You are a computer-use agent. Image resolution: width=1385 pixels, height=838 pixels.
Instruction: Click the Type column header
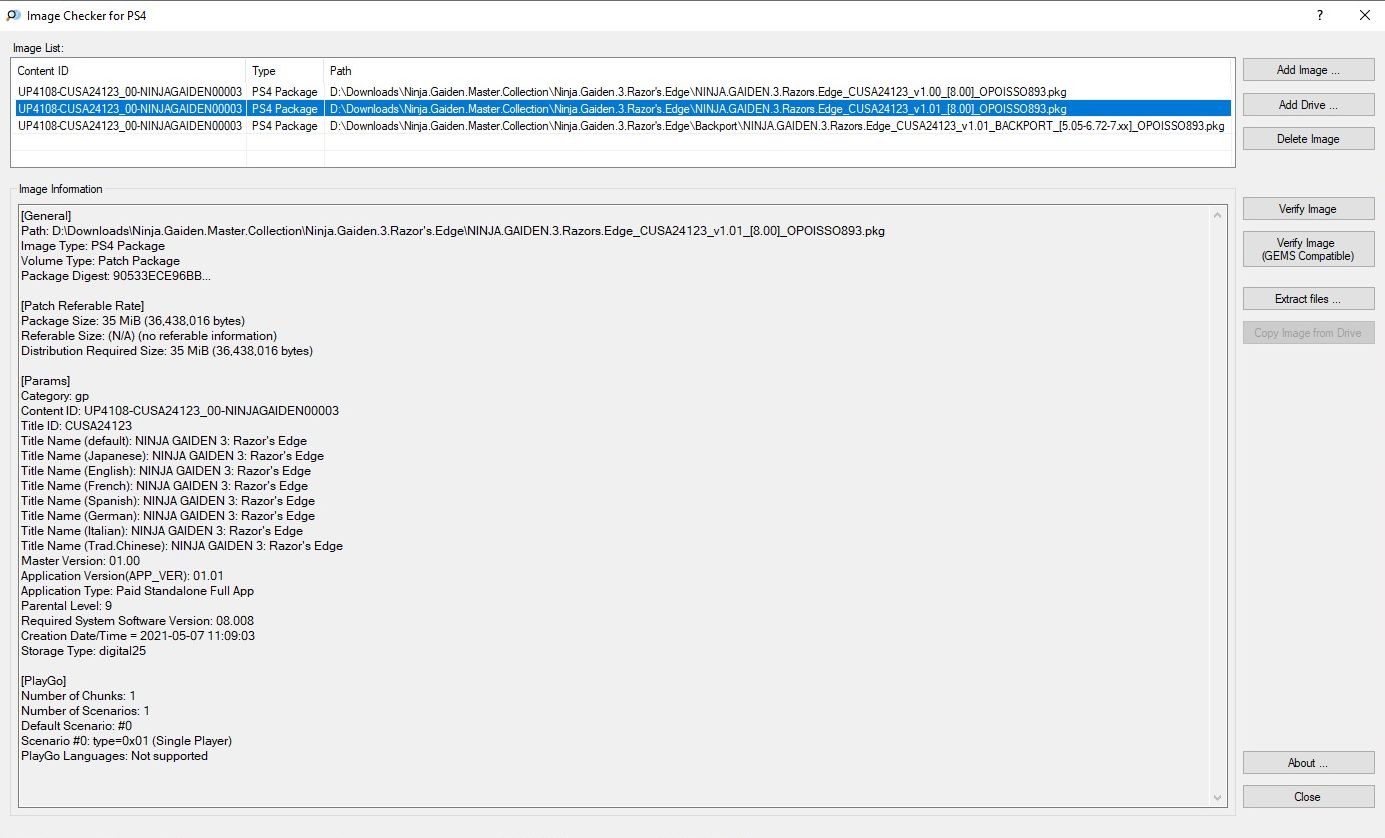(x=285, y=71)
